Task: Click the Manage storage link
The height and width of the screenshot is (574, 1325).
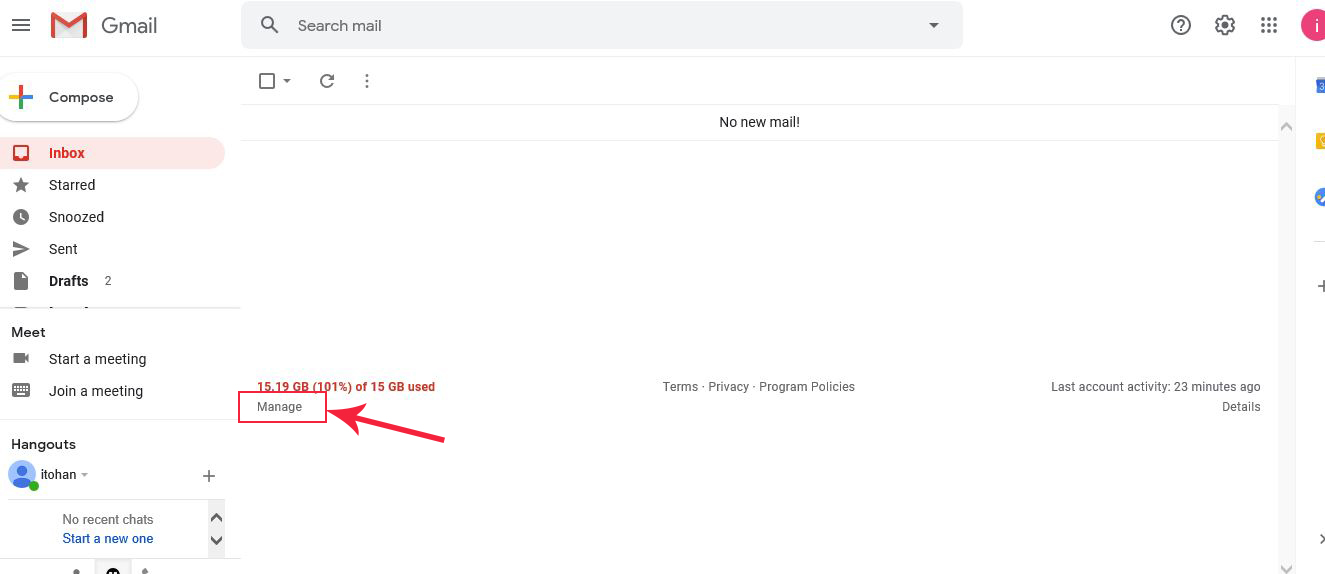Action: [279, 407]
